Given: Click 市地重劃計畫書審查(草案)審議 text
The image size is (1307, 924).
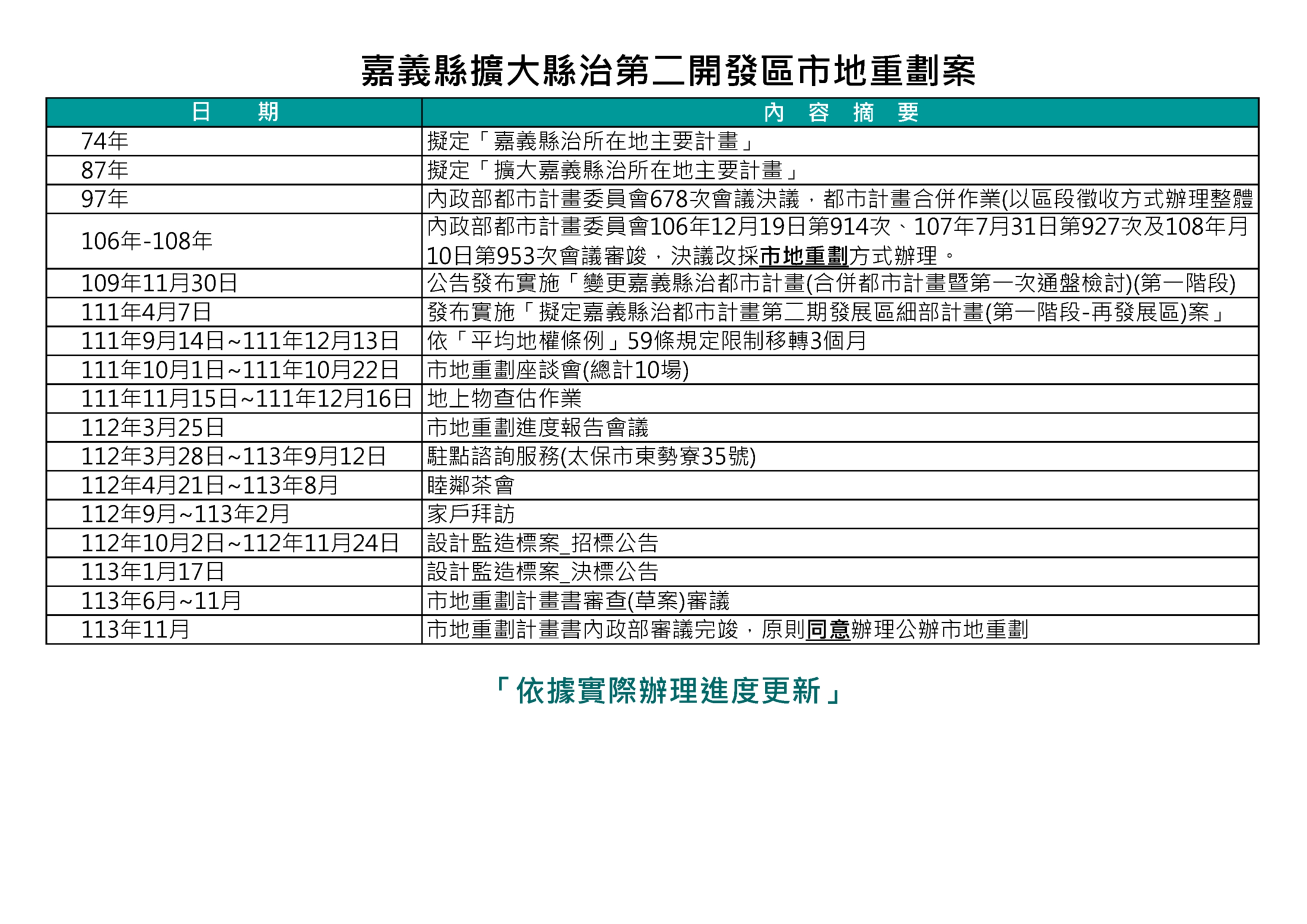Looking at the screenshot, I should [x=578, y=601].
